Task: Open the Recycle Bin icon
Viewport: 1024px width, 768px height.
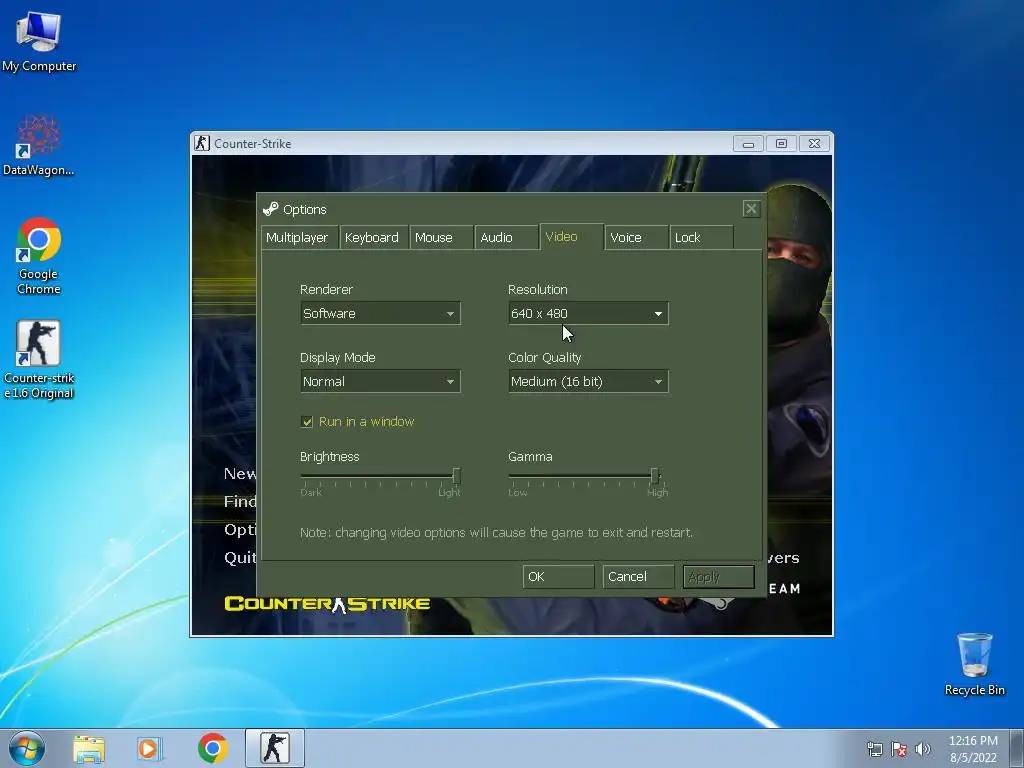Action: click(974, 664)
